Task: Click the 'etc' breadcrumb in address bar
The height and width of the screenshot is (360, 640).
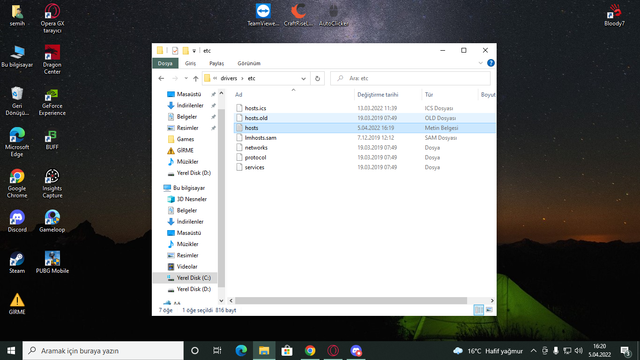Action: click(x=251, y=78)
